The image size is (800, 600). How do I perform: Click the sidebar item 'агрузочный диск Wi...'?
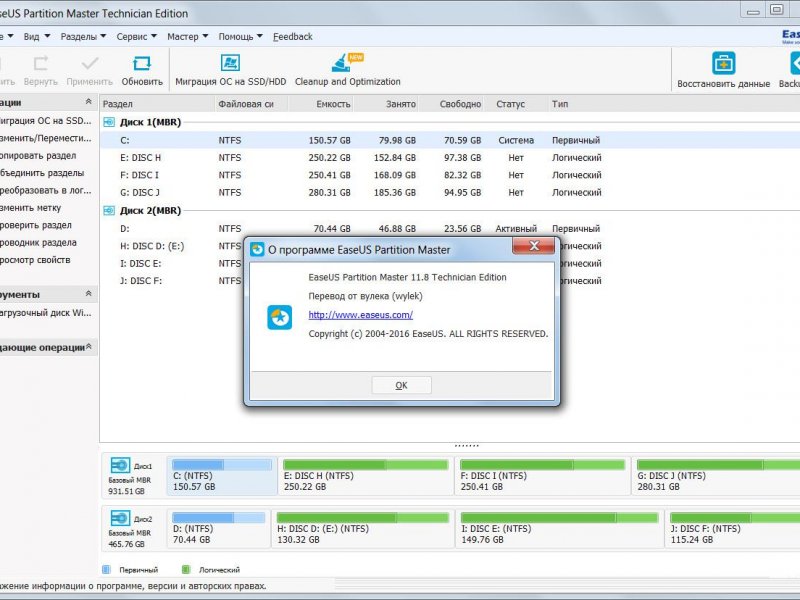(x=46, y=313)
